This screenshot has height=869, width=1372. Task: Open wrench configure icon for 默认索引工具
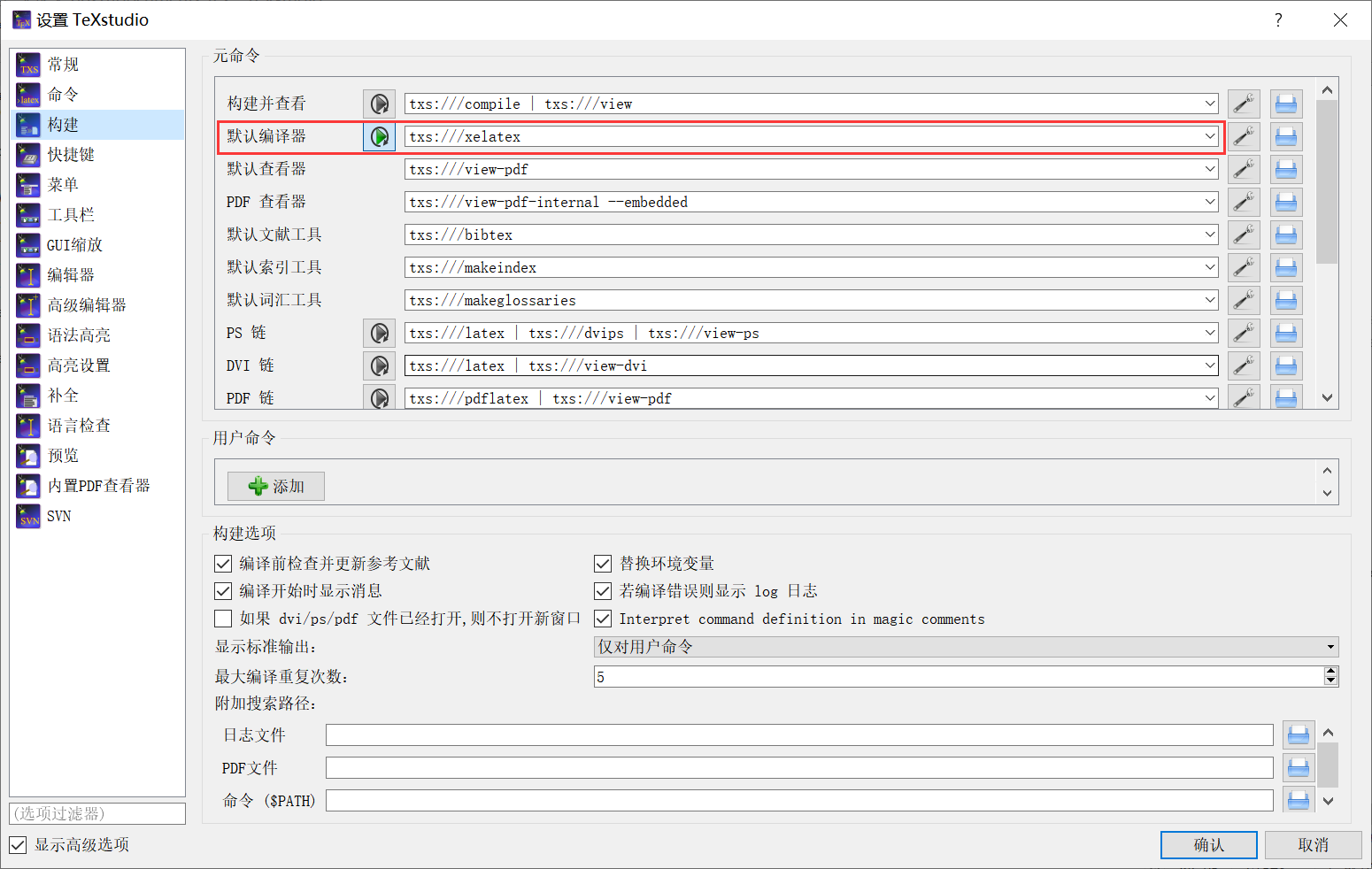pyautogui.click(x=1244, y=267)
